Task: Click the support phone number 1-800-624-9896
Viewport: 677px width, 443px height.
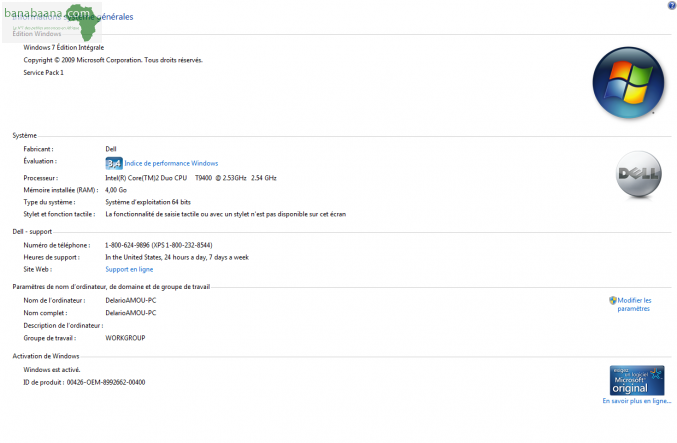Action: tap(159, 245)
